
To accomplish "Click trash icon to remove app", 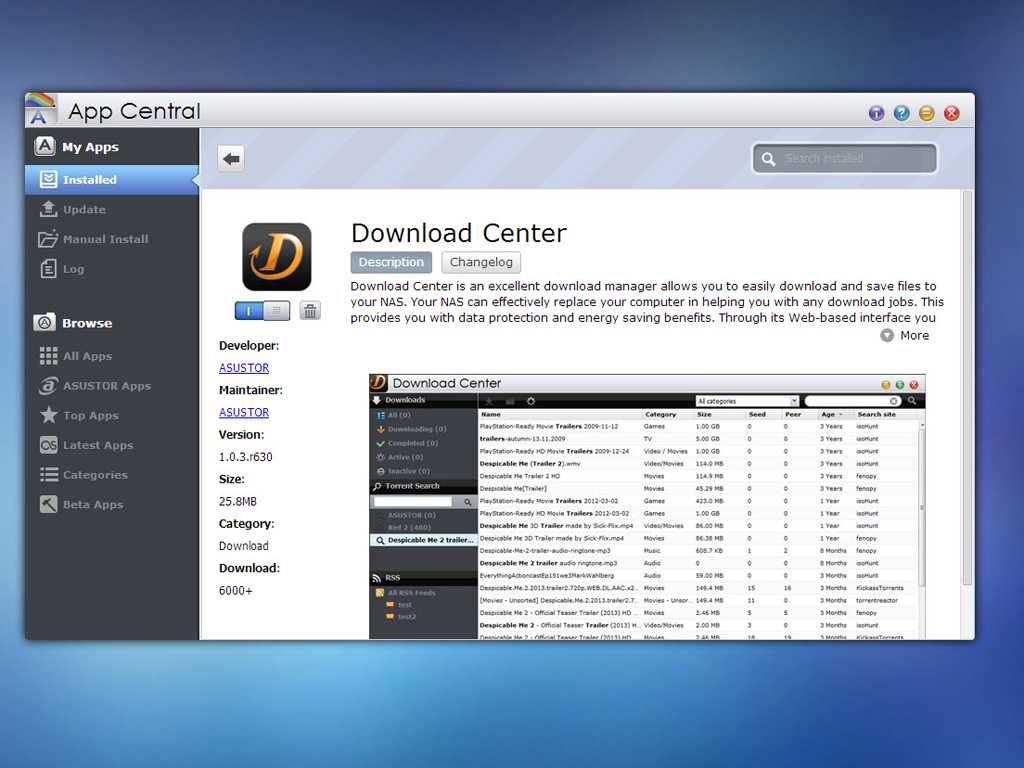I will click(x=310, y=311).
